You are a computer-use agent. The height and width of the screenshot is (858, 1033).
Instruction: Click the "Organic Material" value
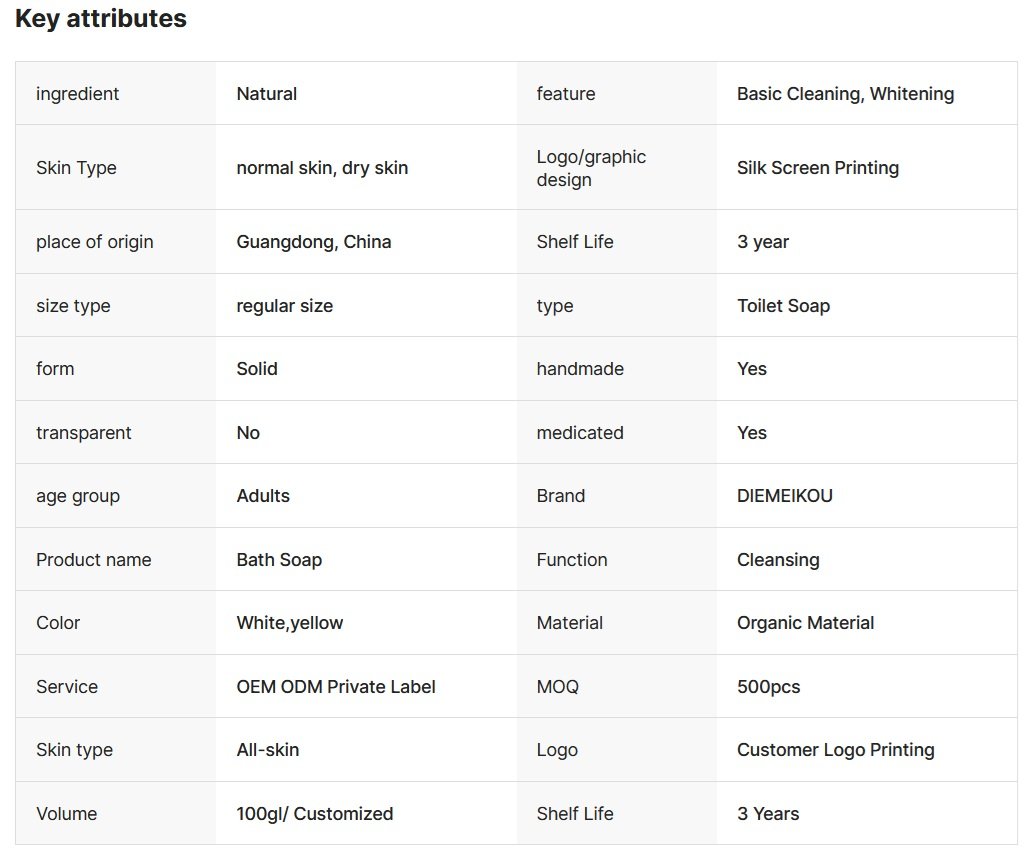tap(805, 623)
